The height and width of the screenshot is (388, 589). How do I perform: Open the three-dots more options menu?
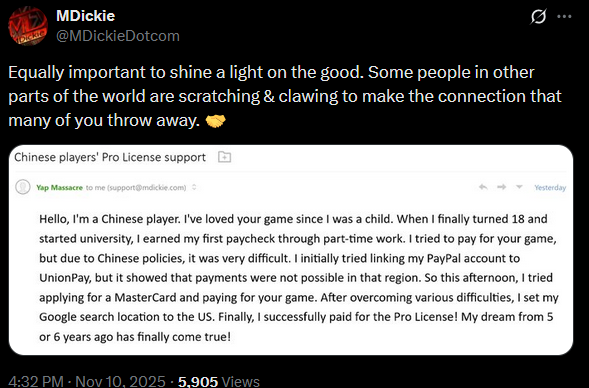click(x=564, y=17)
